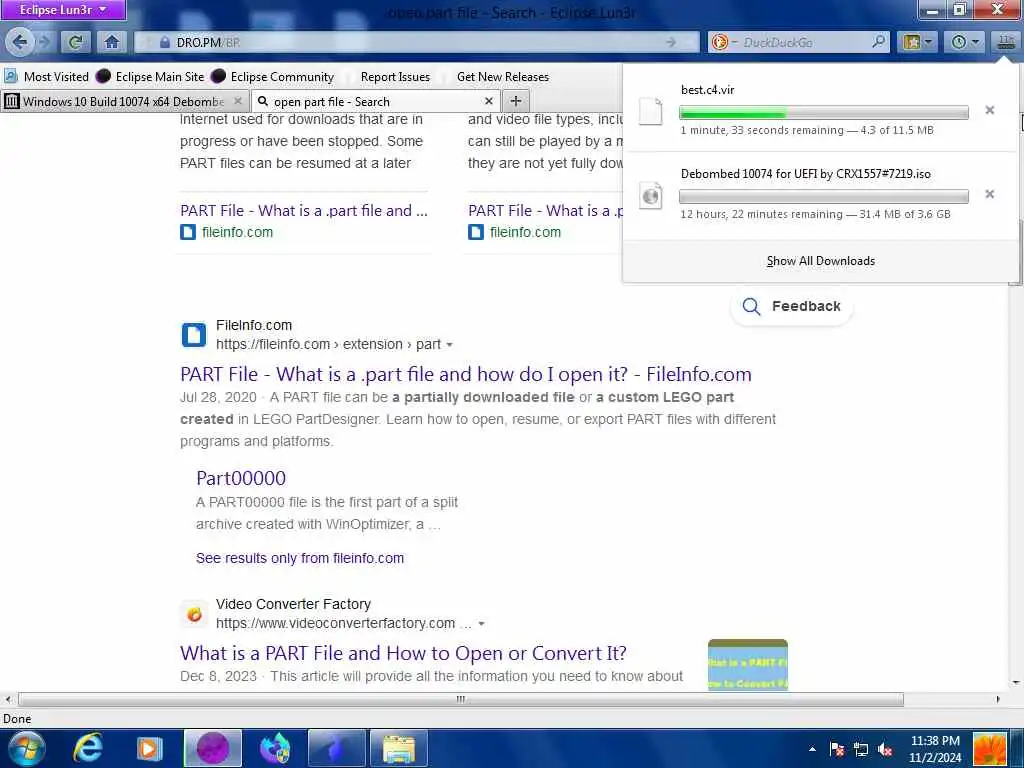Open the Eclipse Community bookmark

(x=273, y=76)
